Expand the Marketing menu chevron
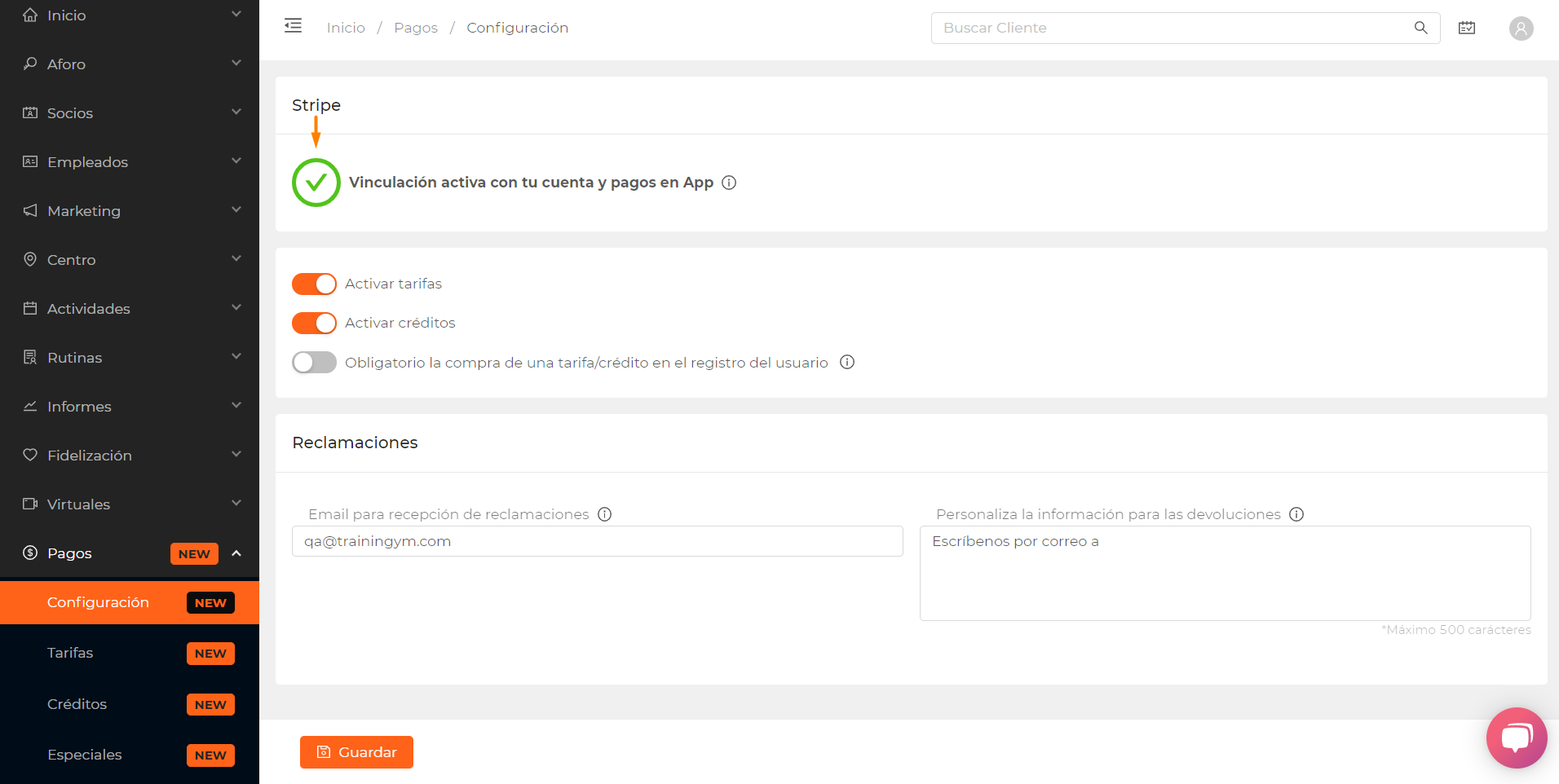This screenshot has width=1559, height=784. (x=236, y=209)
